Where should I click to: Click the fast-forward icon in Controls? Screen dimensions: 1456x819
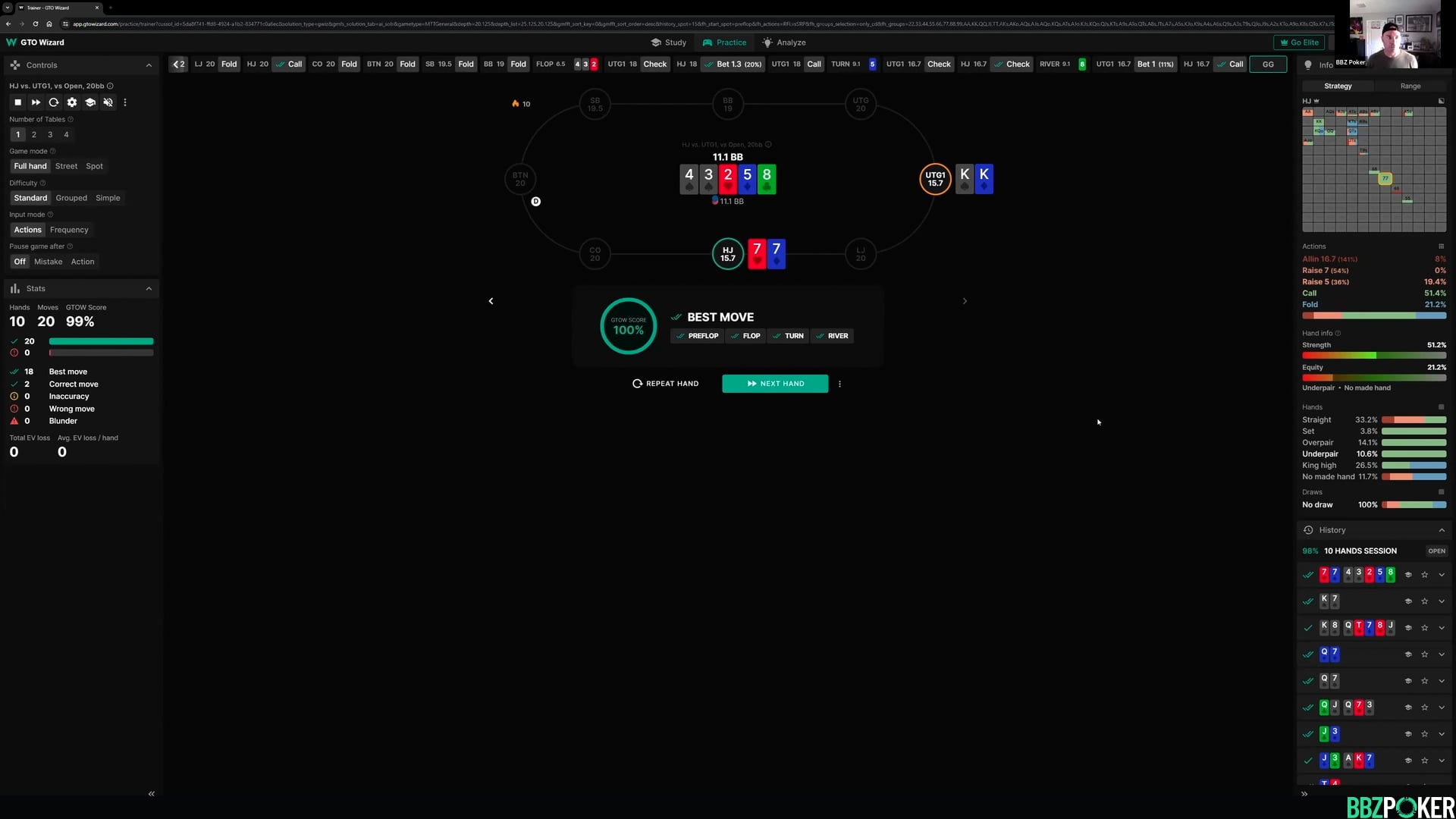pos(36,102)
